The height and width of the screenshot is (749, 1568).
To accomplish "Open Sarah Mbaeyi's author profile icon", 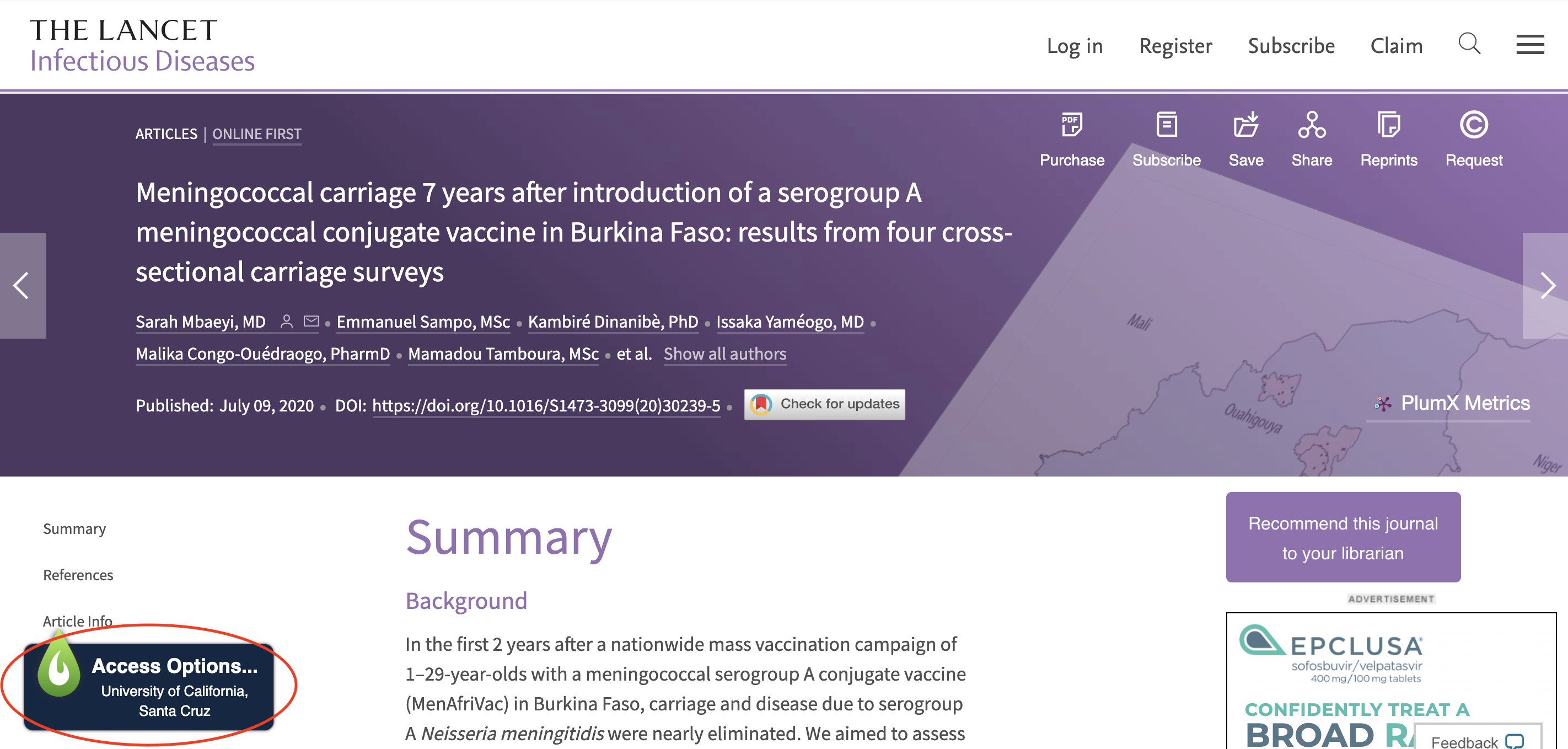I will tap(286, 321).
